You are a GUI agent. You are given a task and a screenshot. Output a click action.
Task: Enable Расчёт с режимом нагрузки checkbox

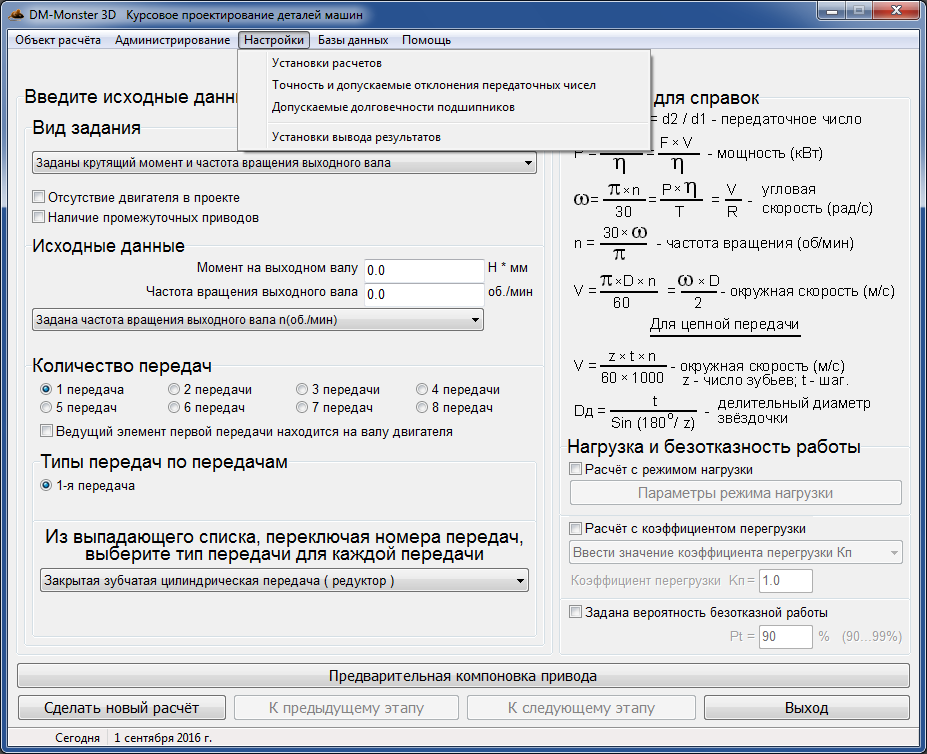click(575, 469)
